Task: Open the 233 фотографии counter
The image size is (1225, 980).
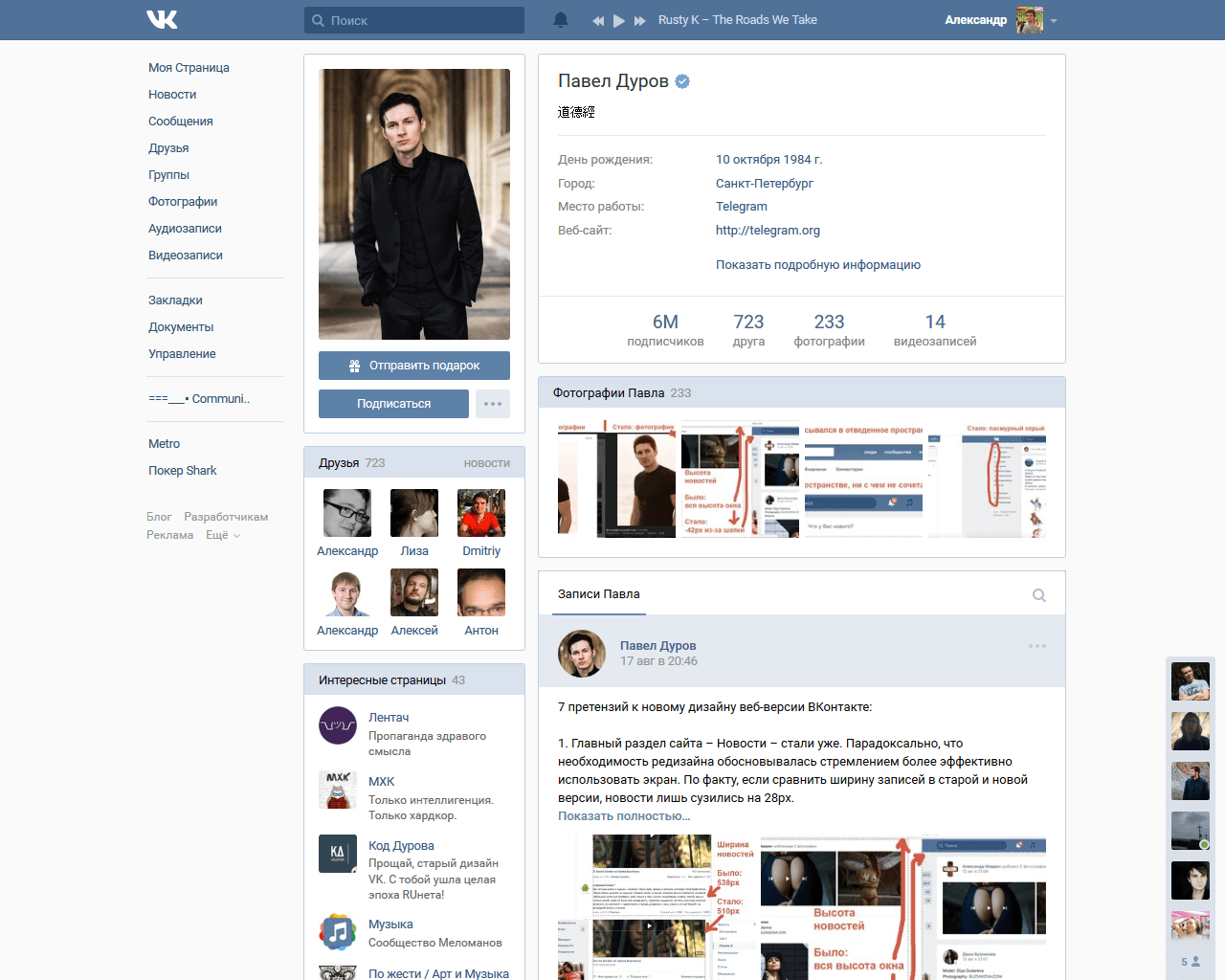Action: (829, 330)
